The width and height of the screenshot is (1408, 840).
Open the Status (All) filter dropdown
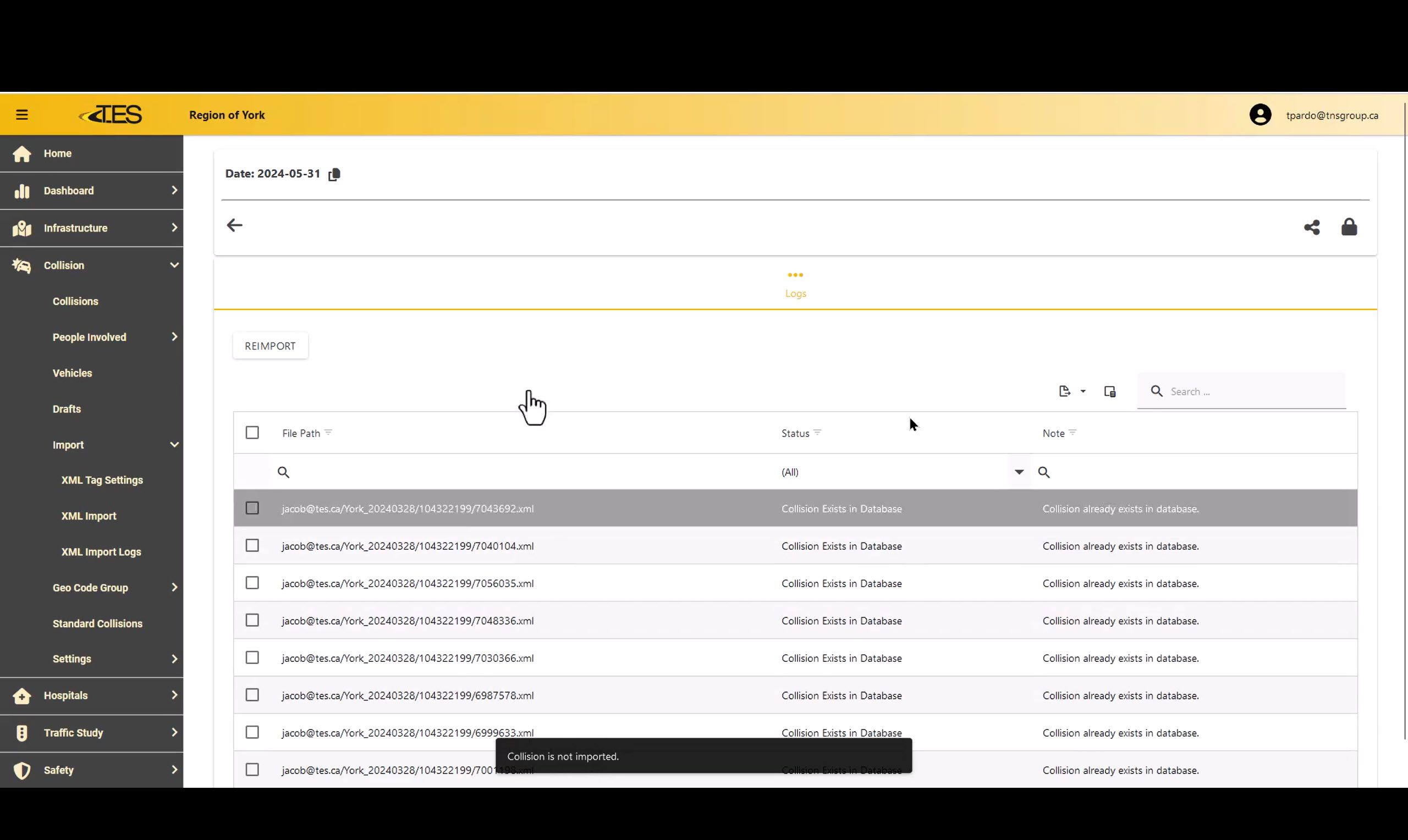point(1018,472)
